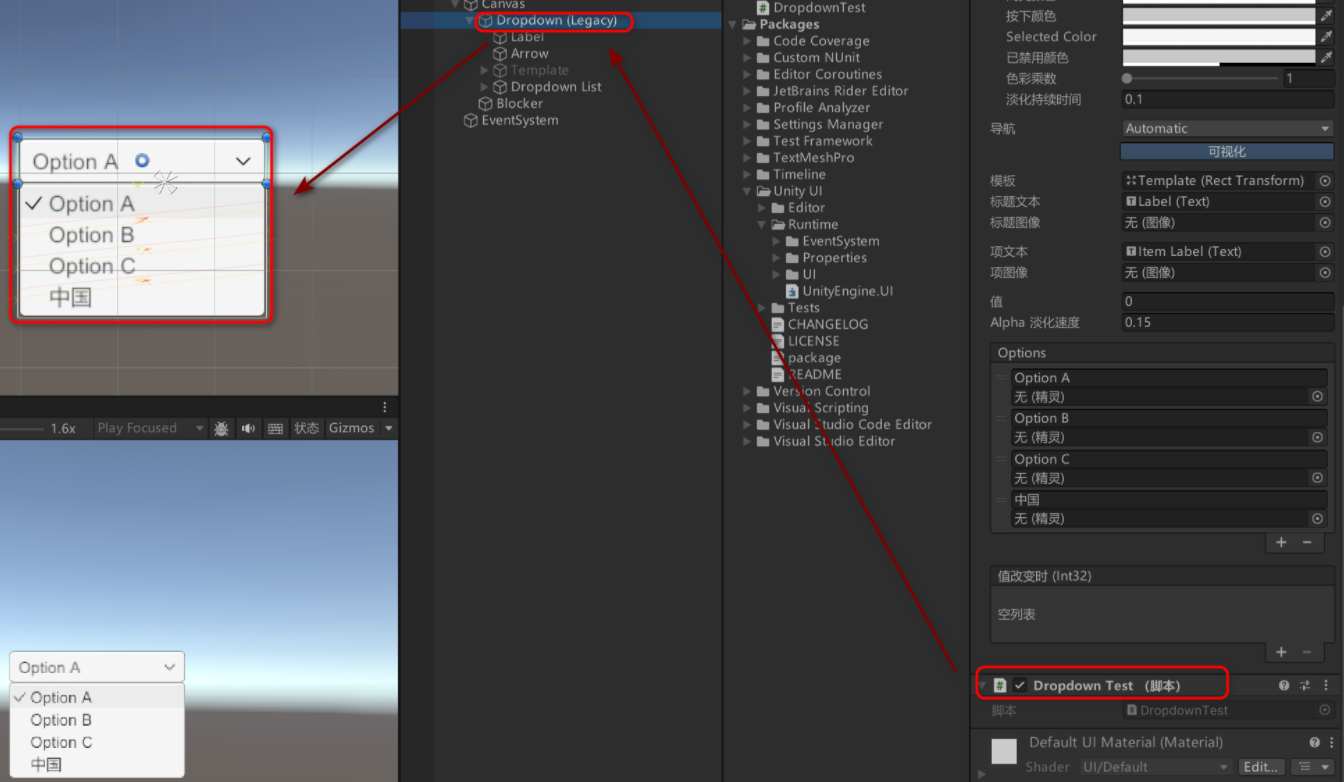Image resolution: width=1344 pixels, height=782 pixels.
Task: Expand the Dropdown List object in hierarchy
Action: click(485, 87)
